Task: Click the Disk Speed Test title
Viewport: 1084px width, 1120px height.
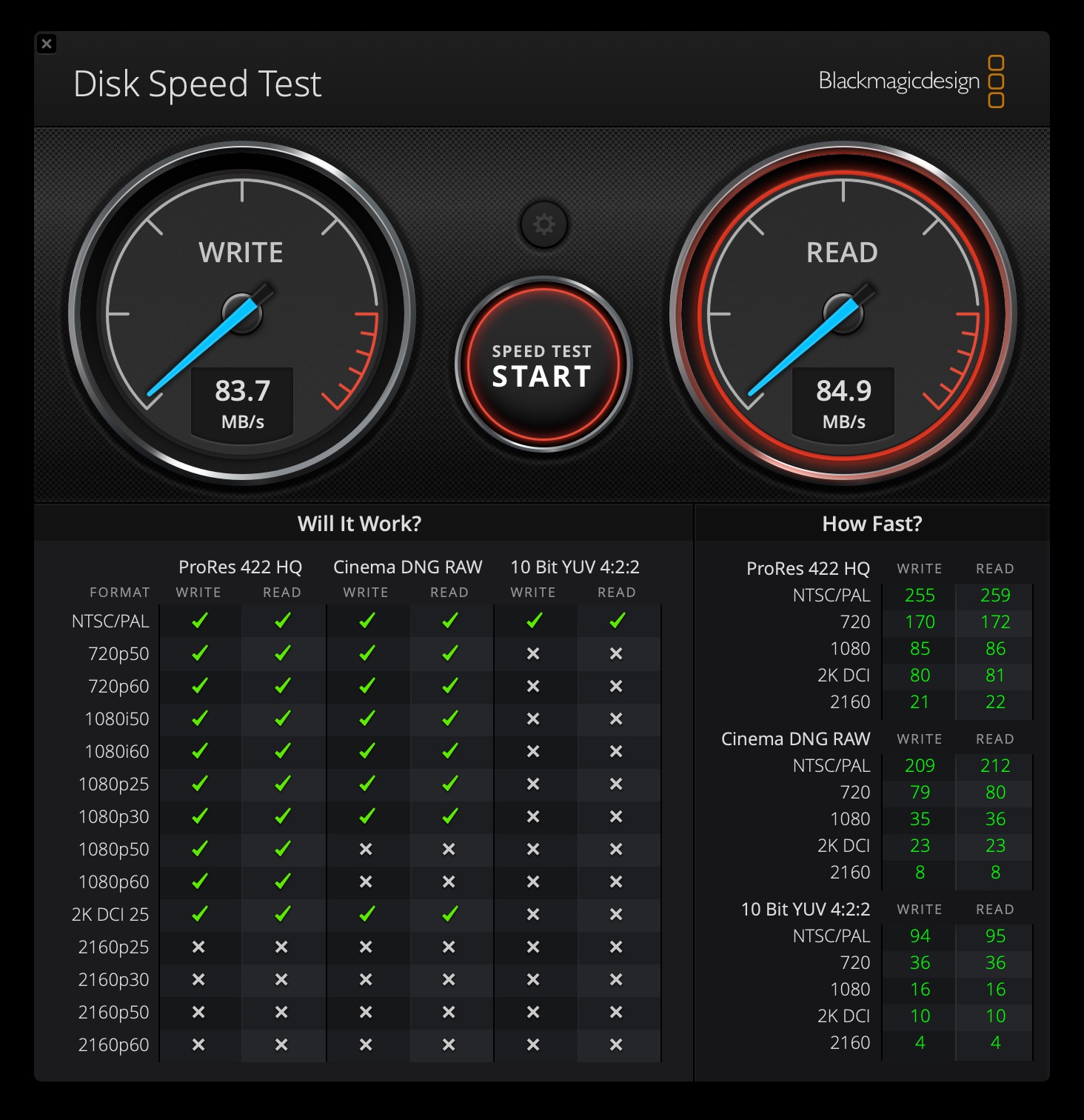Action: (x=198, y=84)
